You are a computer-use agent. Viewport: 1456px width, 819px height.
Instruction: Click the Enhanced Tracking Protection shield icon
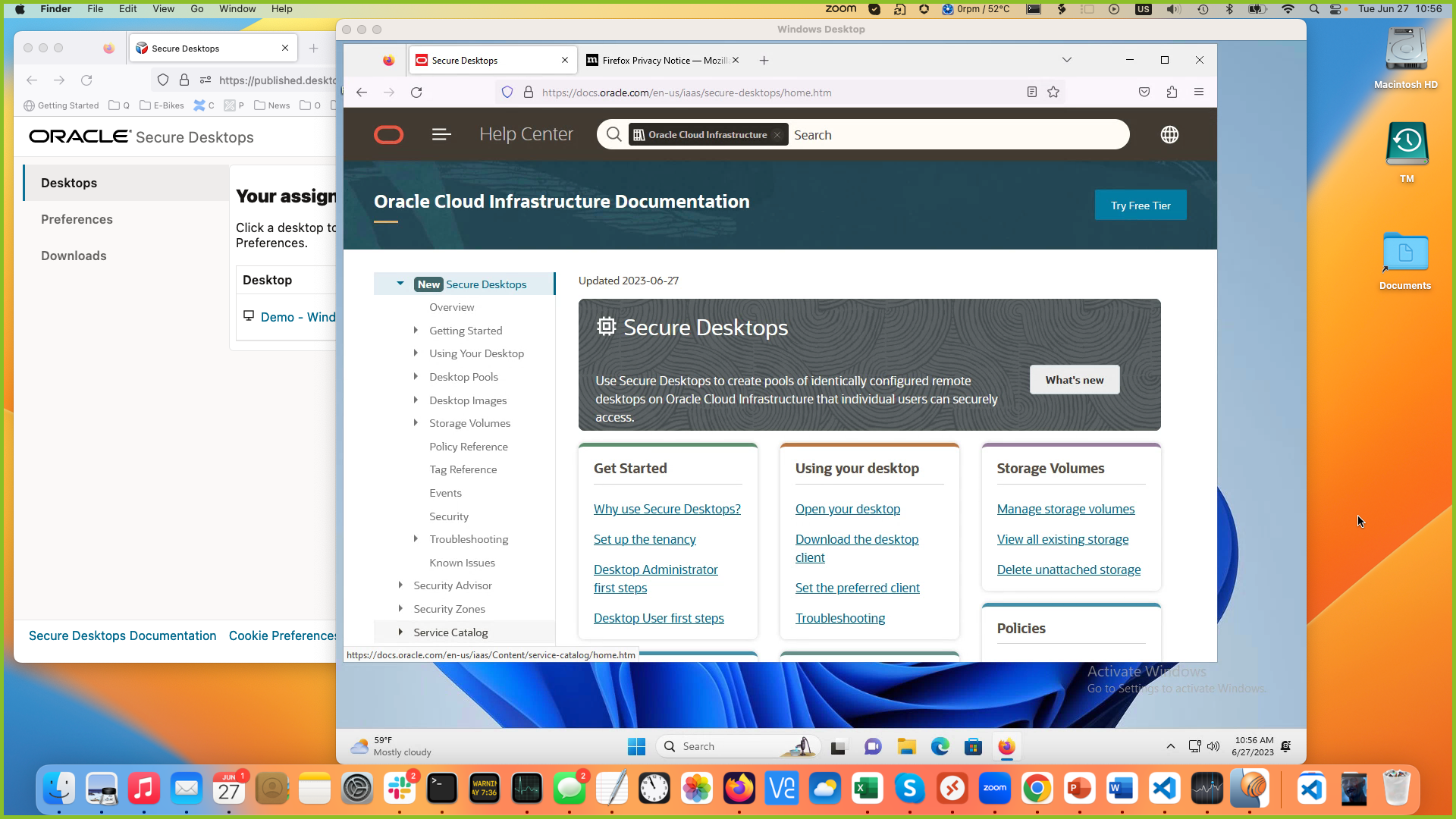click(507, 92)
